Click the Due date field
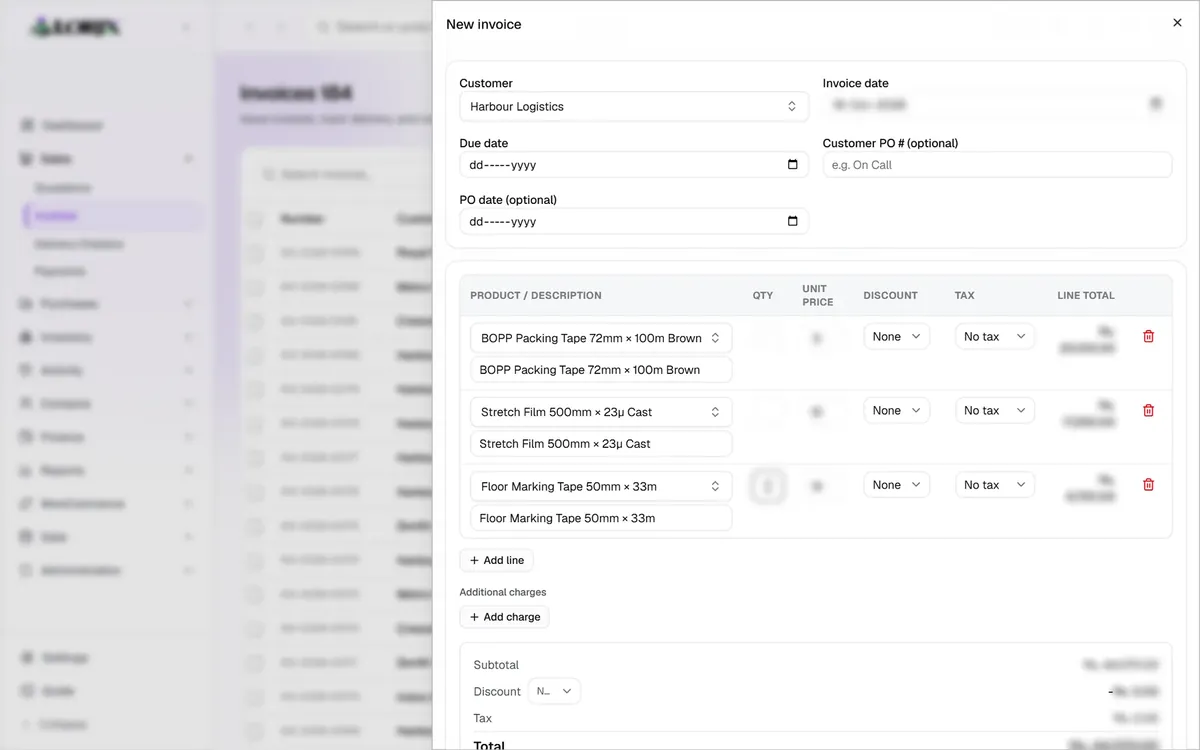 (x=634, y=165)
